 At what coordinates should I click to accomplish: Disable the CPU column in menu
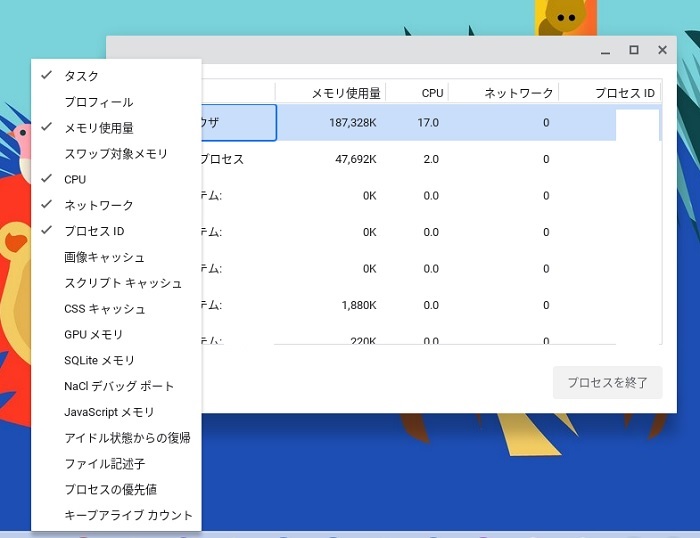(75, 179)
